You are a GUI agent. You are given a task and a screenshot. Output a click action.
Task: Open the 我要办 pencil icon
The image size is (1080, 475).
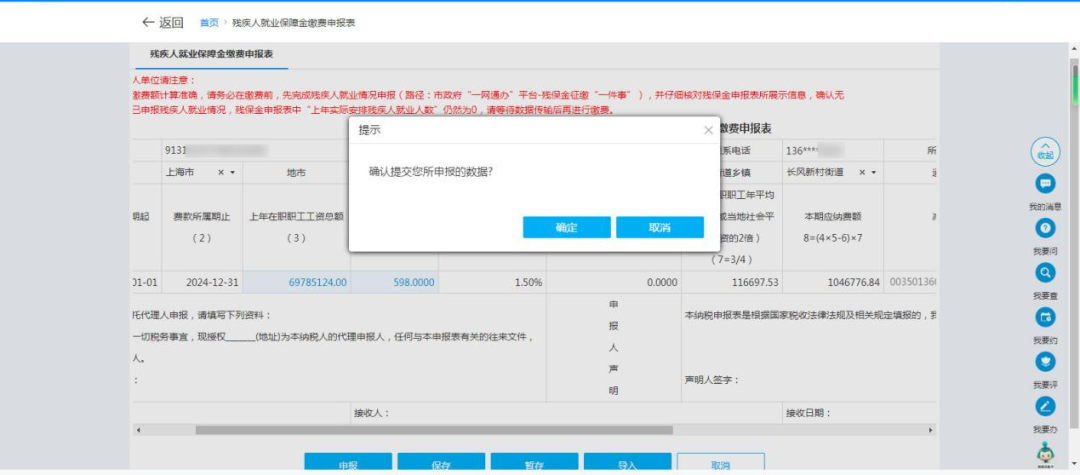[x=1045, y=406]
